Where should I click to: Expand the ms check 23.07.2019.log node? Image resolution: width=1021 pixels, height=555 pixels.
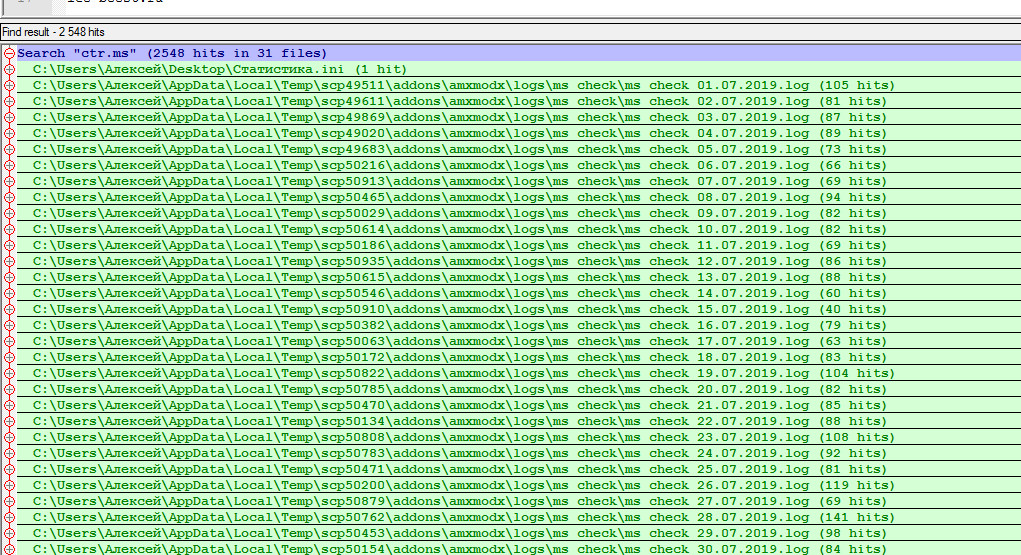pyautogui.click(x=9, y=438)
